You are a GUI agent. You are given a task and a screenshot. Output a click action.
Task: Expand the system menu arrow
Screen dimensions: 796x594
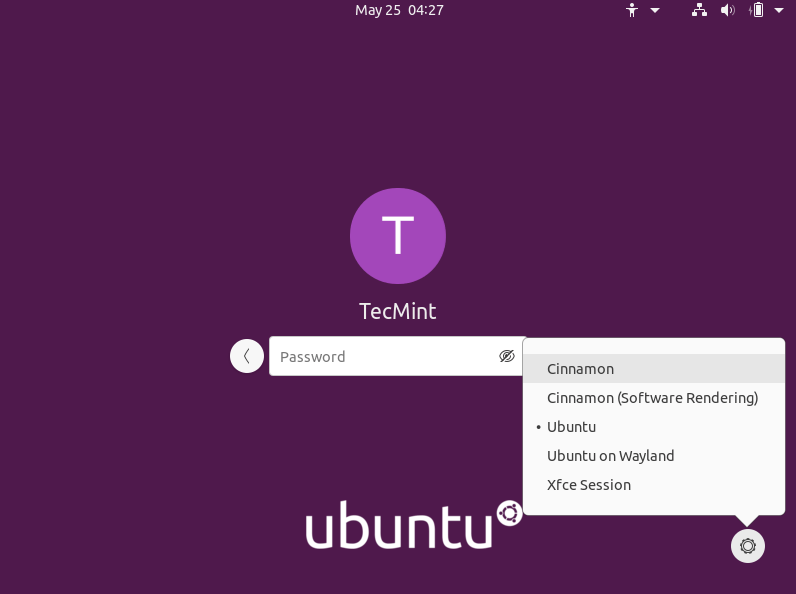(x=779, y=10)
